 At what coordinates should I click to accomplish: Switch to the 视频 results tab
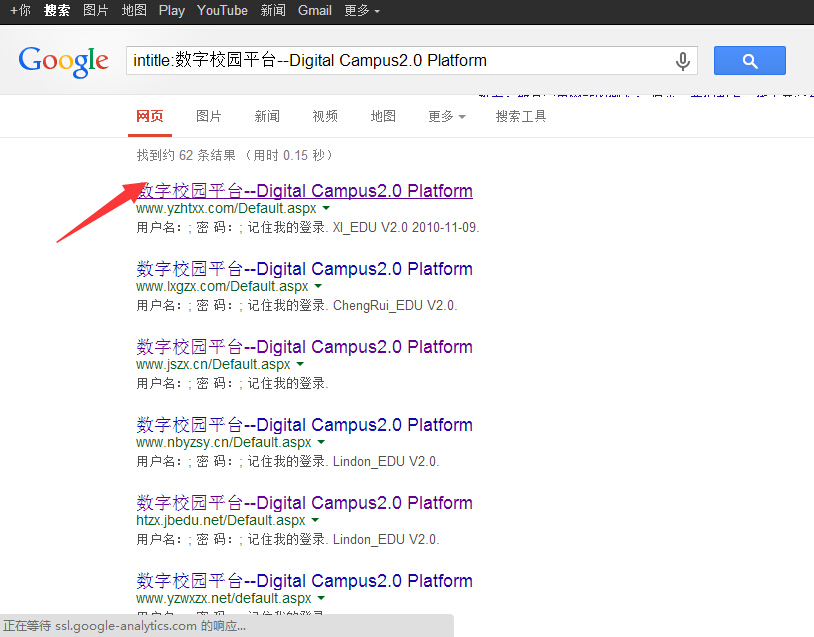[x=325, y=116]
